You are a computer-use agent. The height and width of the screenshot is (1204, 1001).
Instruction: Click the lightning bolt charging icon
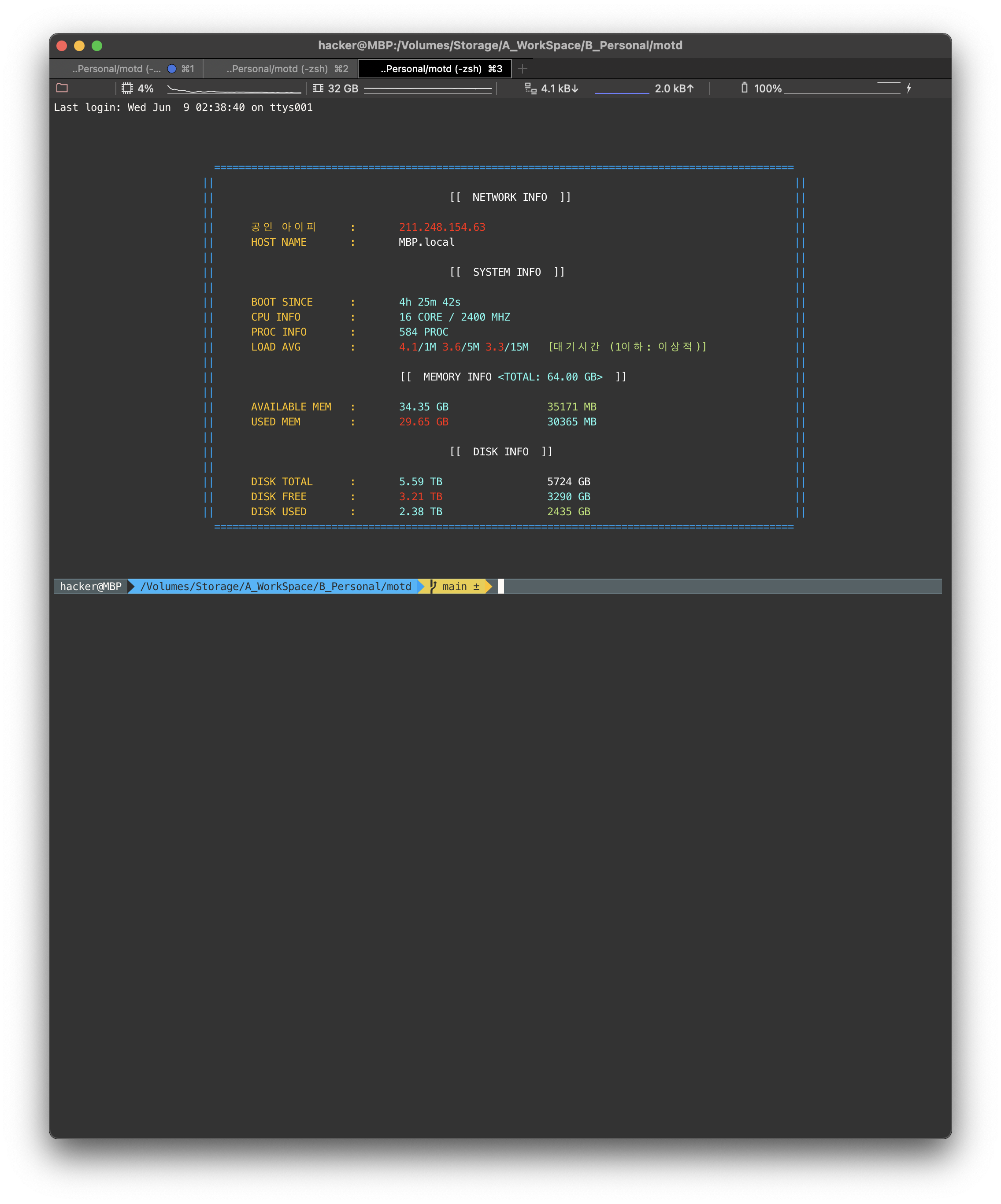click(x=908, y=88)
